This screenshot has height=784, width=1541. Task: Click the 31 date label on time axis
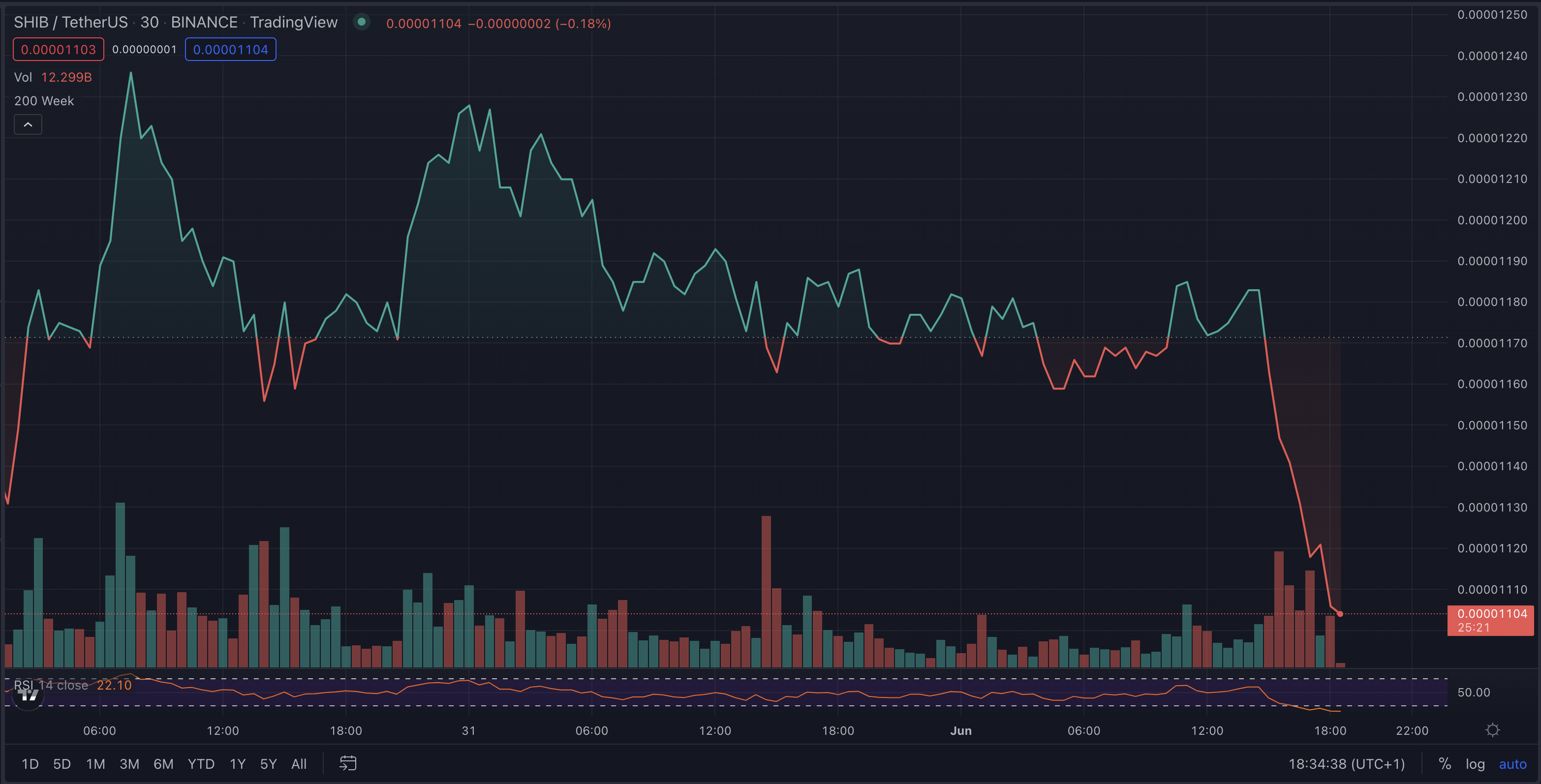[x=468, y=731]
